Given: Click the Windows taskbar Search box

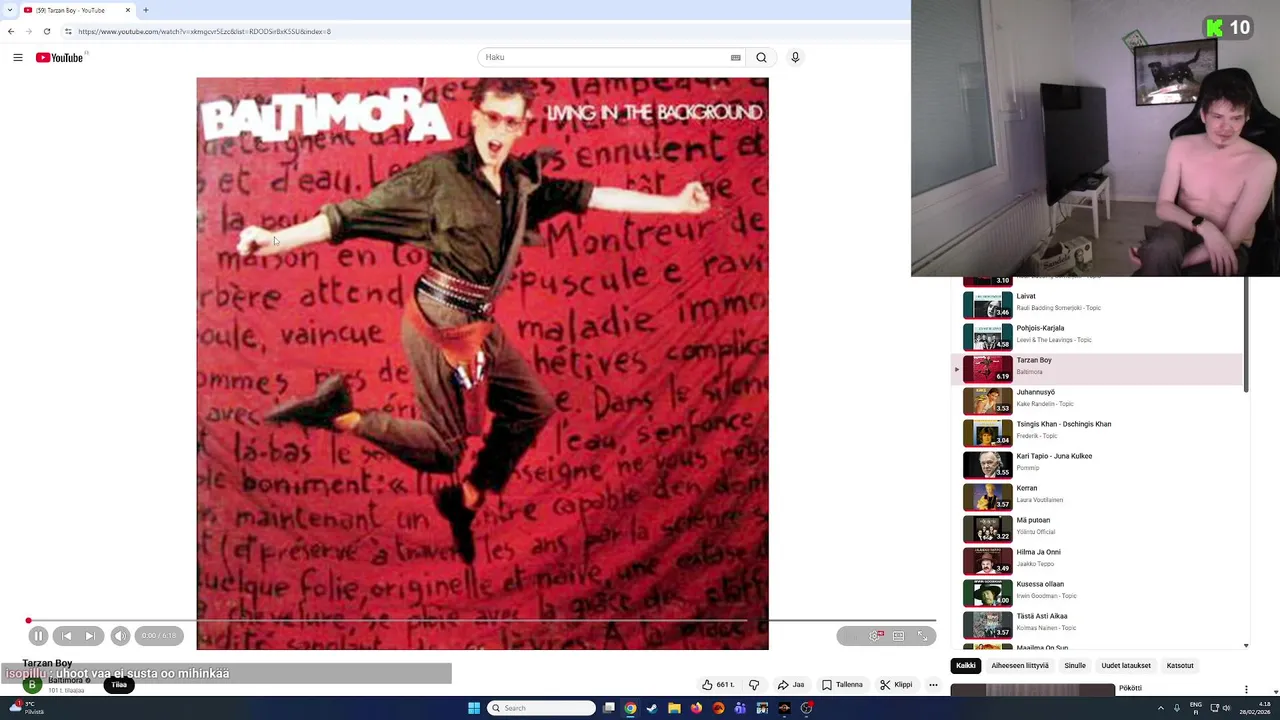Looking at the screenshot, I should pyautogui.click(x=541, y=708).
